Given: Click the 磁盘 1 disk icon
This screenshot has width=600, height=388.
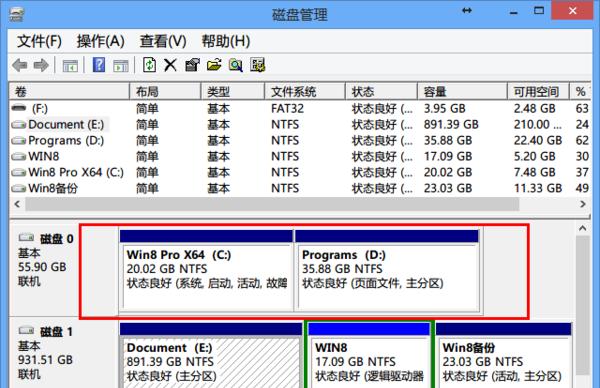Looking at the screenshot, I should 26,330.
